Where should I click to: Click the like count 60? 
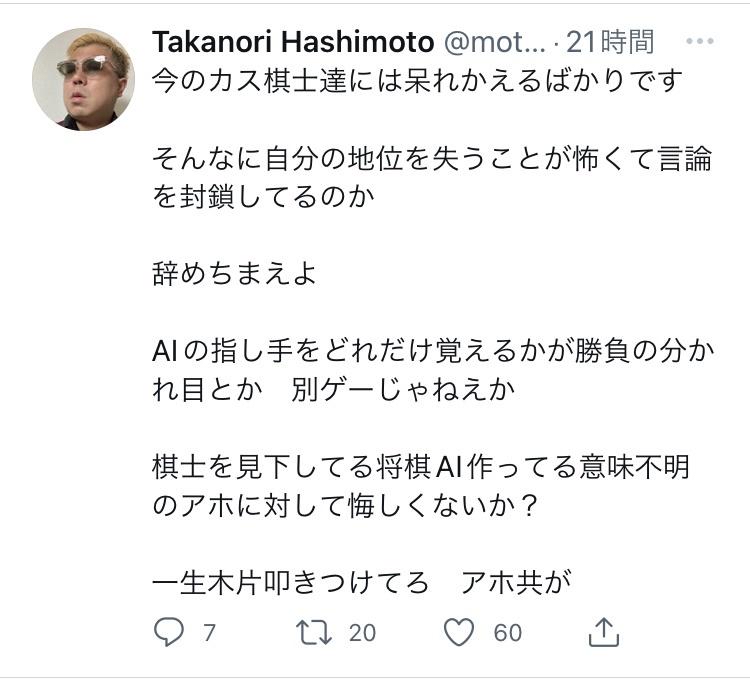pos(508,633)
